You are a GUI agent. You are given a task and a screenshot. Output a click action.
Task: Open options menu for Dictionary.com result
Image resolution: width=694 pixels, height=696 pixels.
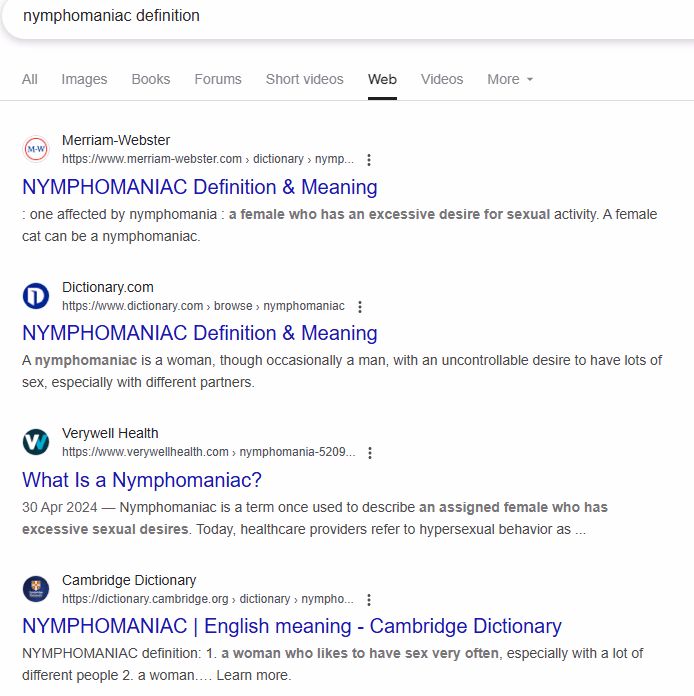pos(360,307)
